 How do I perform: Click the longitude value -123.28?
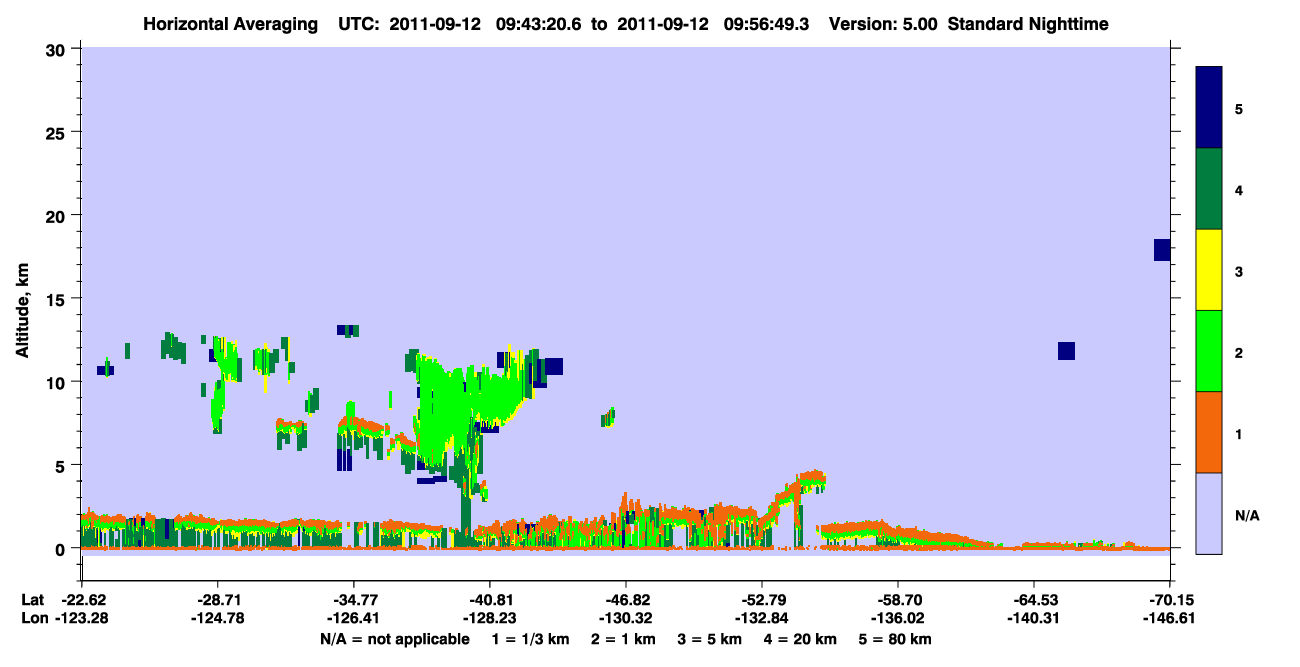click(81, 619)
